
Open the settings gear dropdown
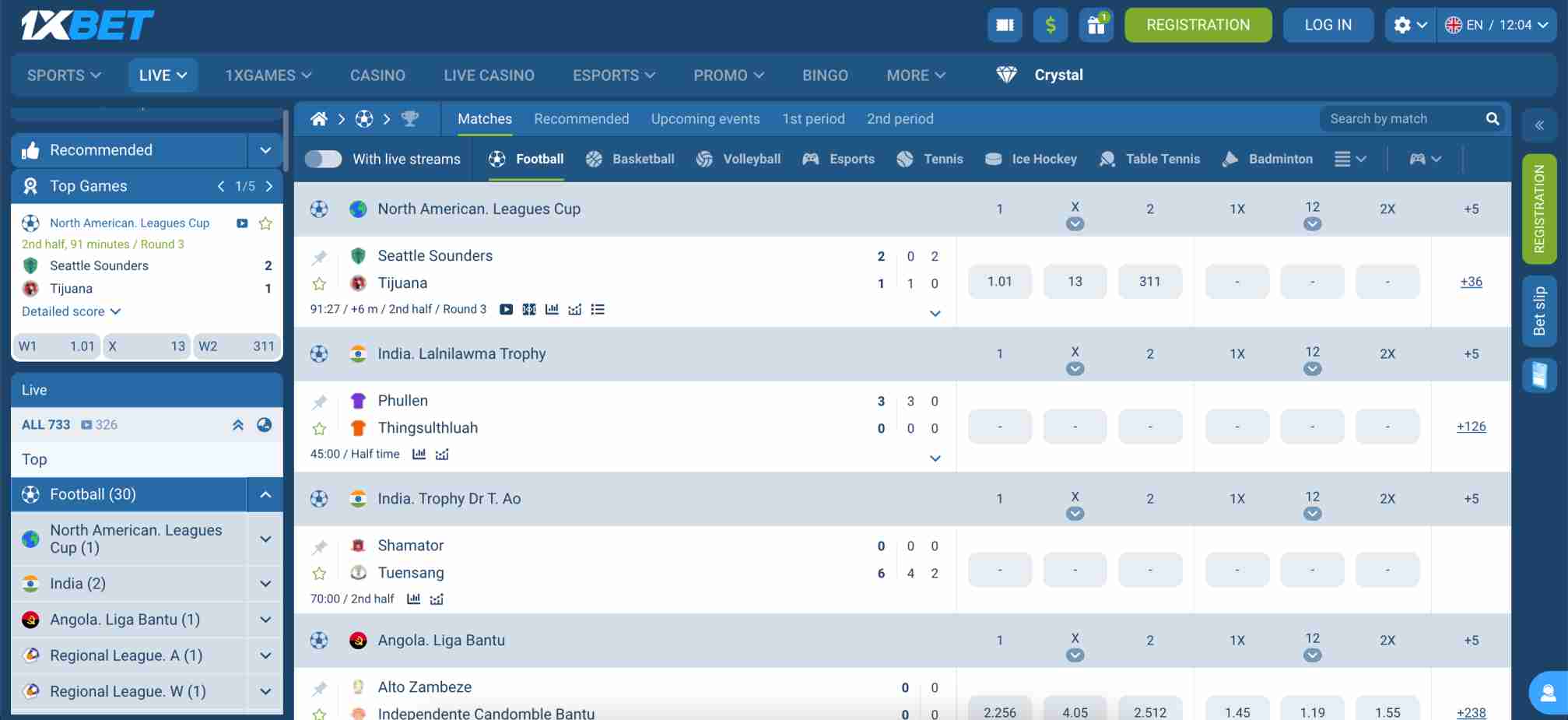point(1410,25)
